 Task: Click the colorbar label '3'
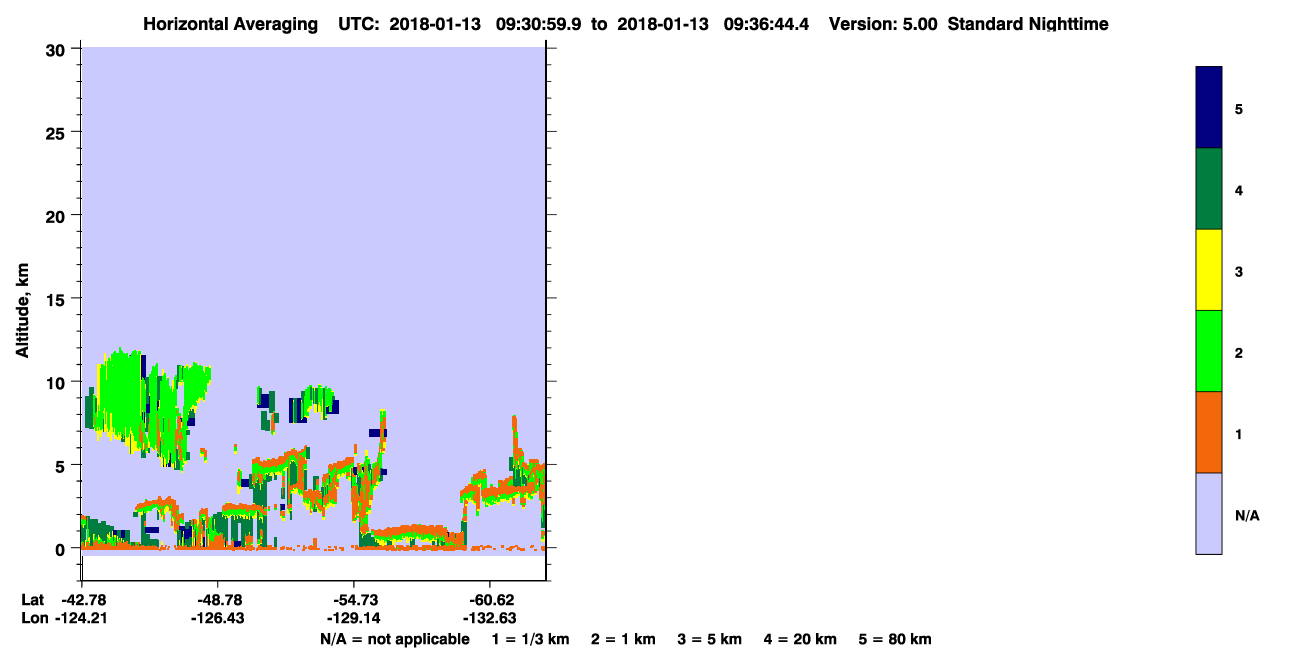pos(1239,271)
